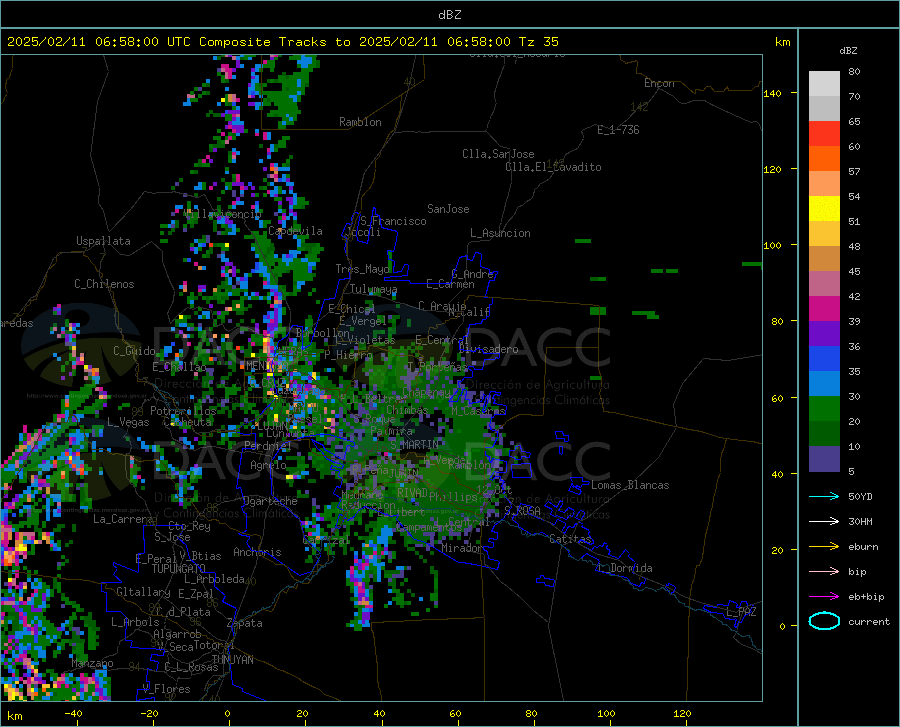Screen dimensions: 900x727
Task: Click the 'TUPUNGATO' map label
Action: 179,569
